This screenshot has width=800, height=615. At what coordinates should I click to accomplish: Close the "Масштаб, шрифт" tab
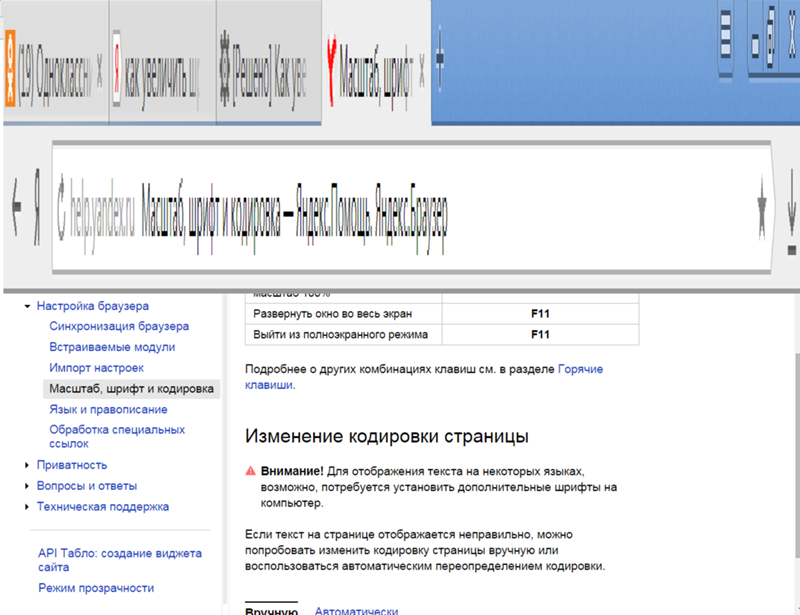pyautogui.click(x=422, y=70)
